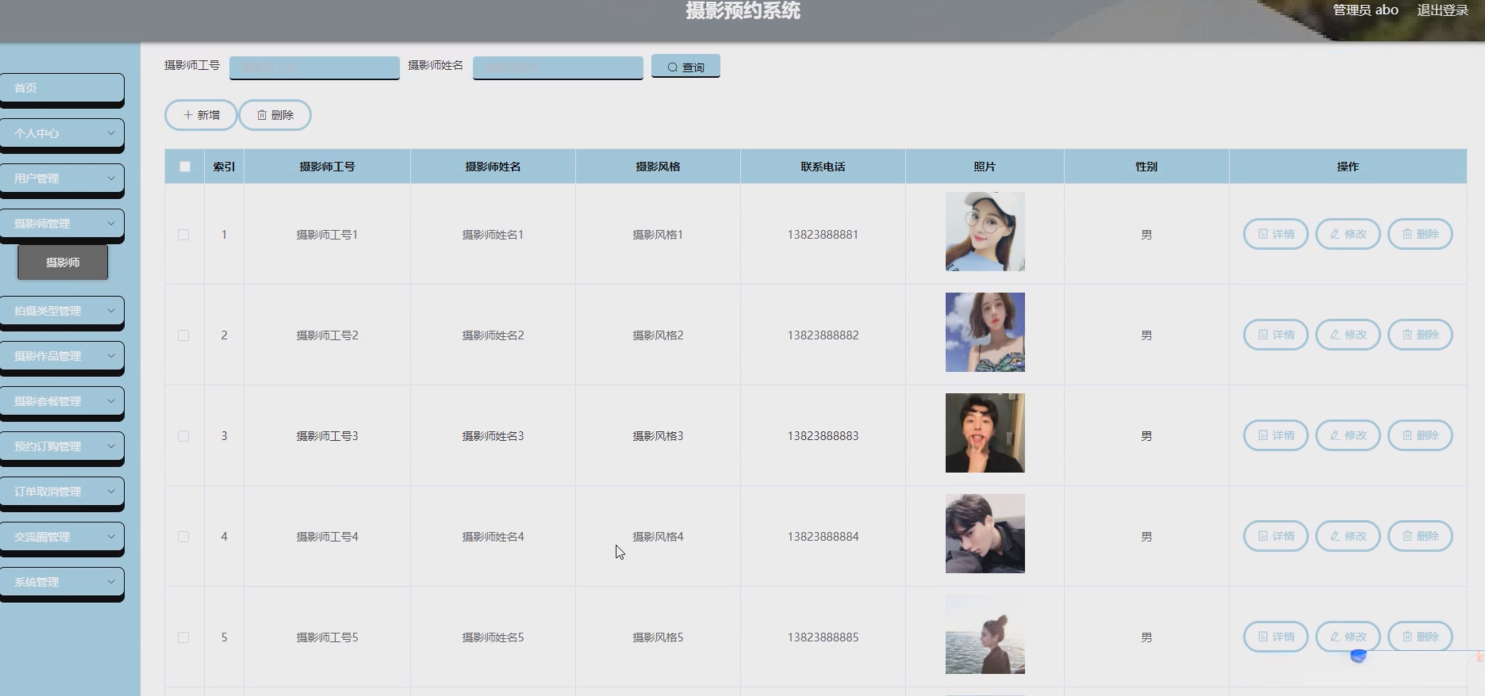Check the checkbox for row index 4
This screenshot has width=1485, height=696.
click(x=183, y=537)
